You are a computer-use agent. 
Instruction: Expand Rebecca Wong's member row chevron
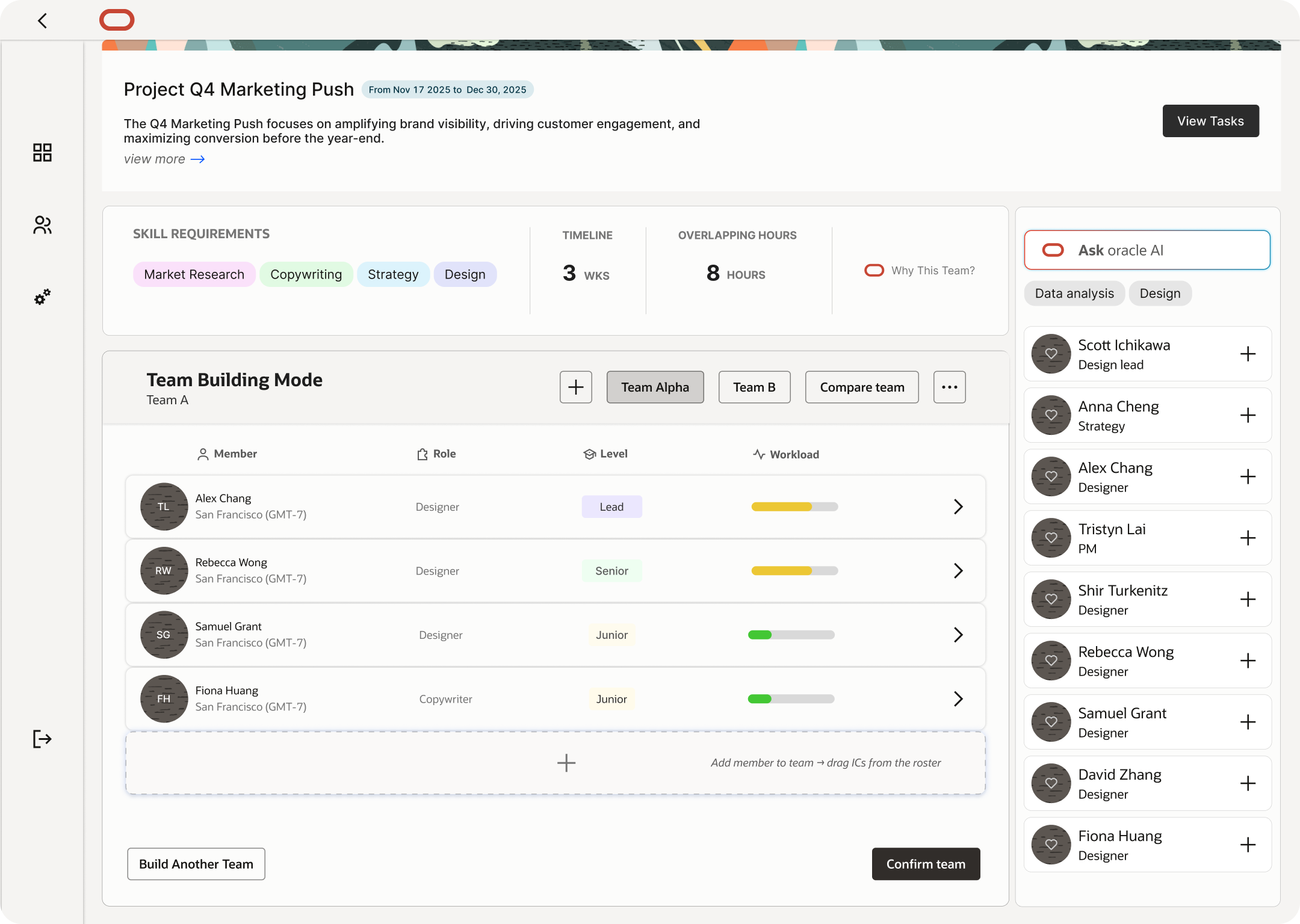(958, 570)
